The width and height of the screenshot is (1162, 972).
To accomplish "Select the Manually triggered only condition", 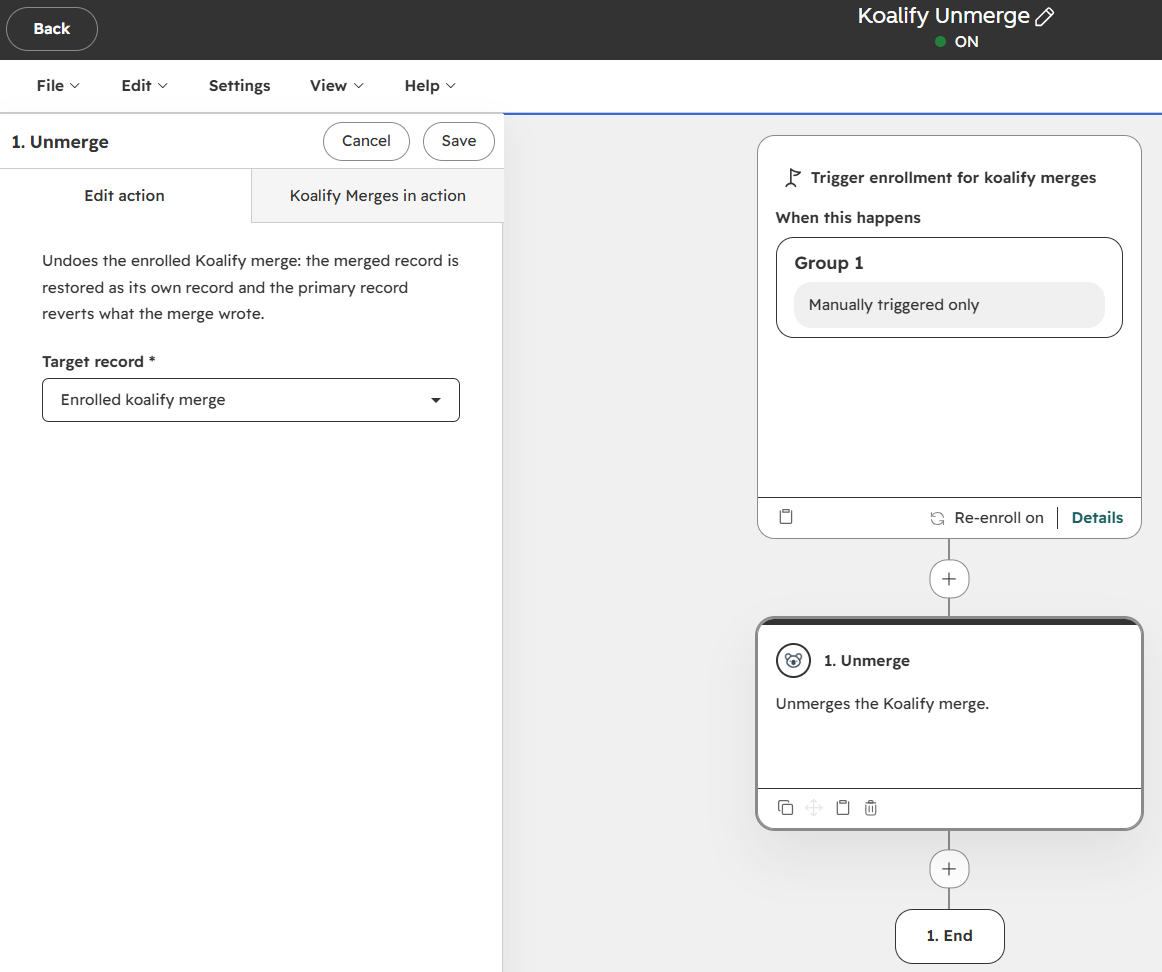I will pyautogui.click(x=949, y=305).
